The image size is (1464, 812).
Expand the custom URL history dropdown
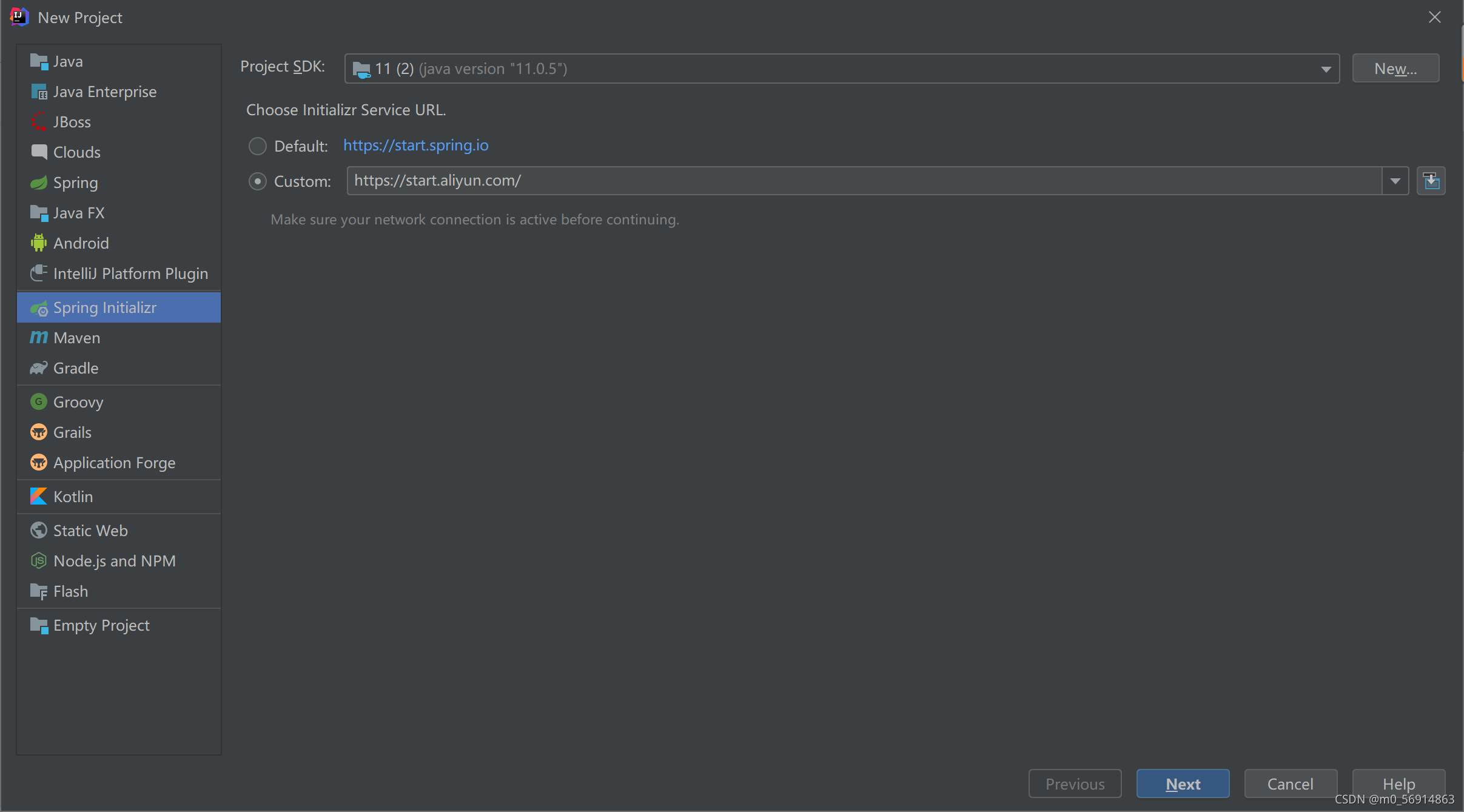point(1395,180)
